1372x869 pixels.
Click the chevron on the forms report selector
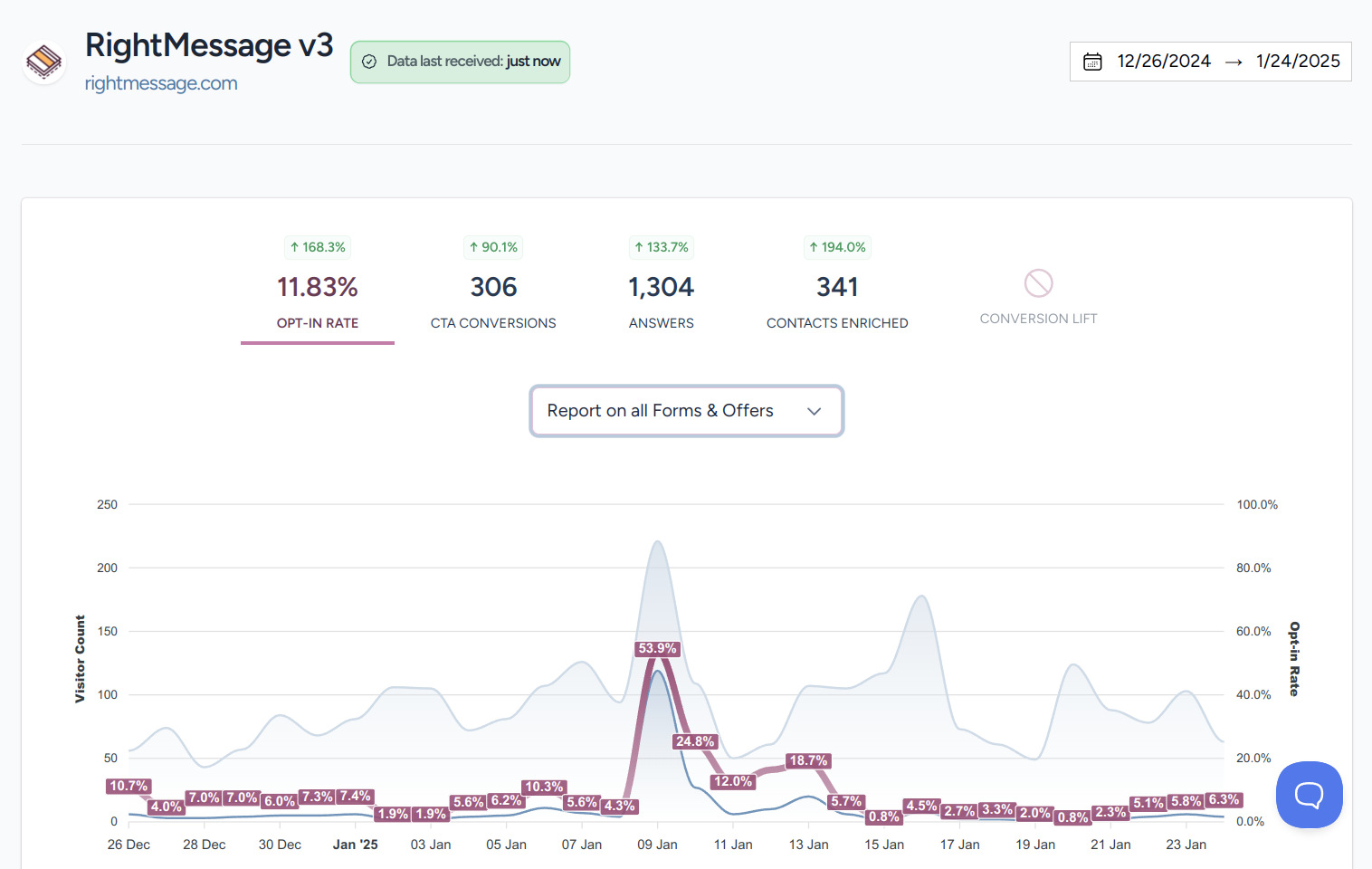pyautogui.click(x=814, y=411)
